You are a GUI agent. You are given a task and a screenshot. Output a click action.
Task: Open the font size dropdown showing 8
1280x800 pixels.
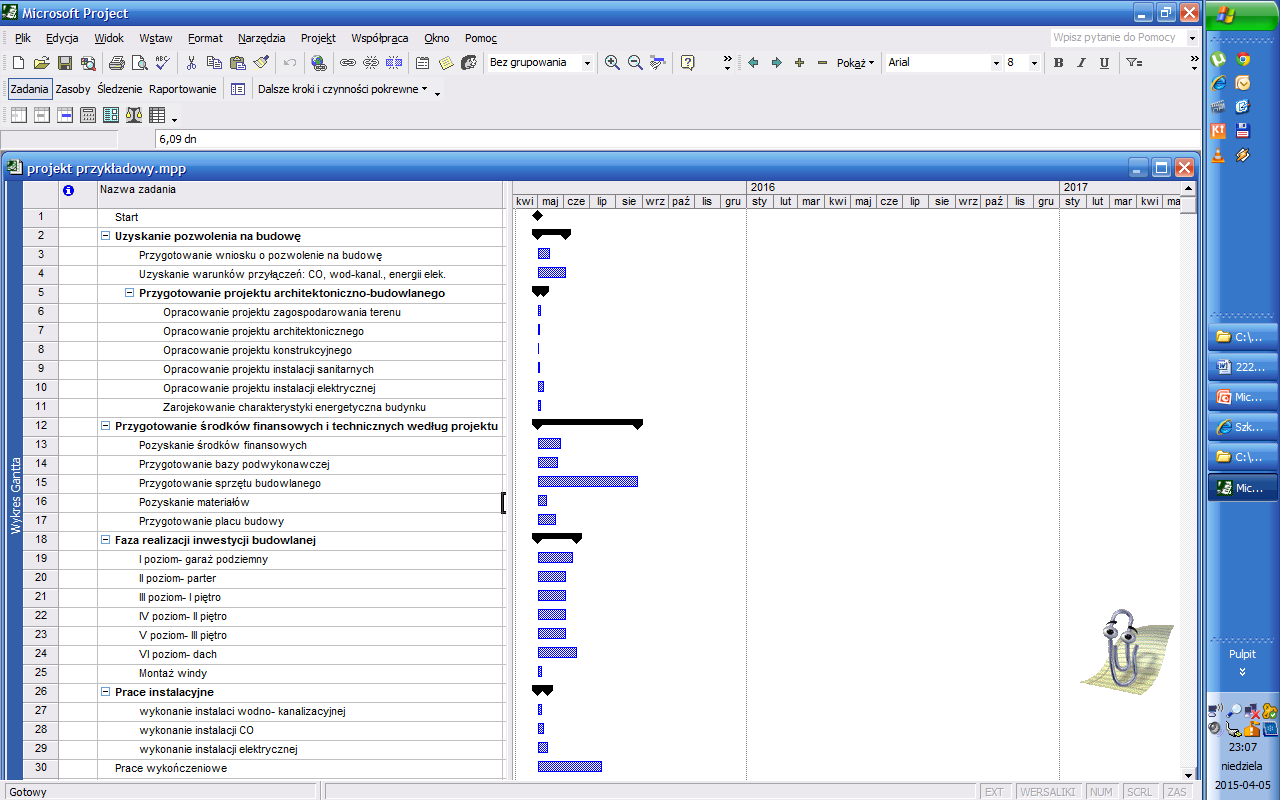1035,63
